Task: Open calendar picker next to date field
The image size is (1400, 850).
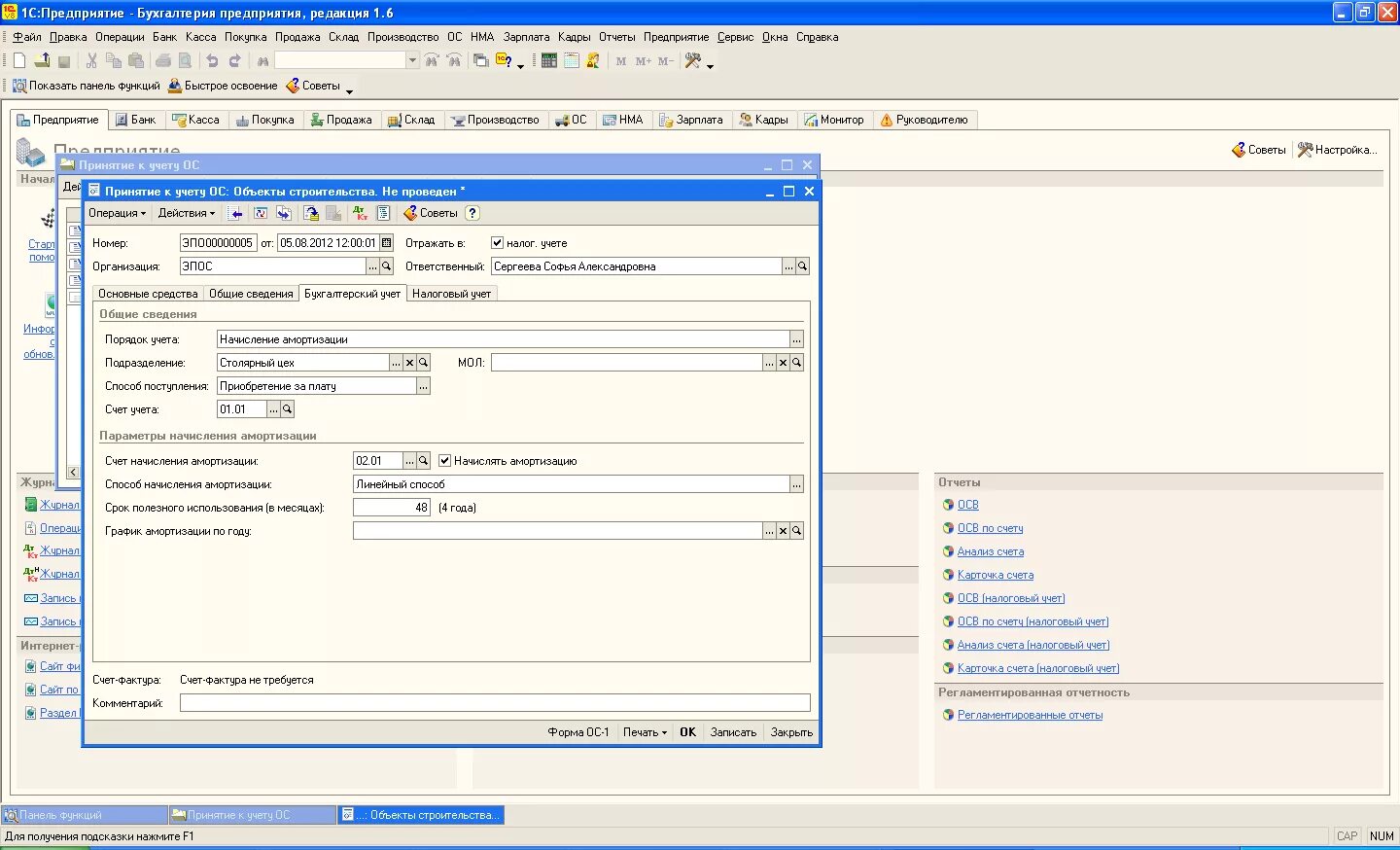Action: coord(387,243)
